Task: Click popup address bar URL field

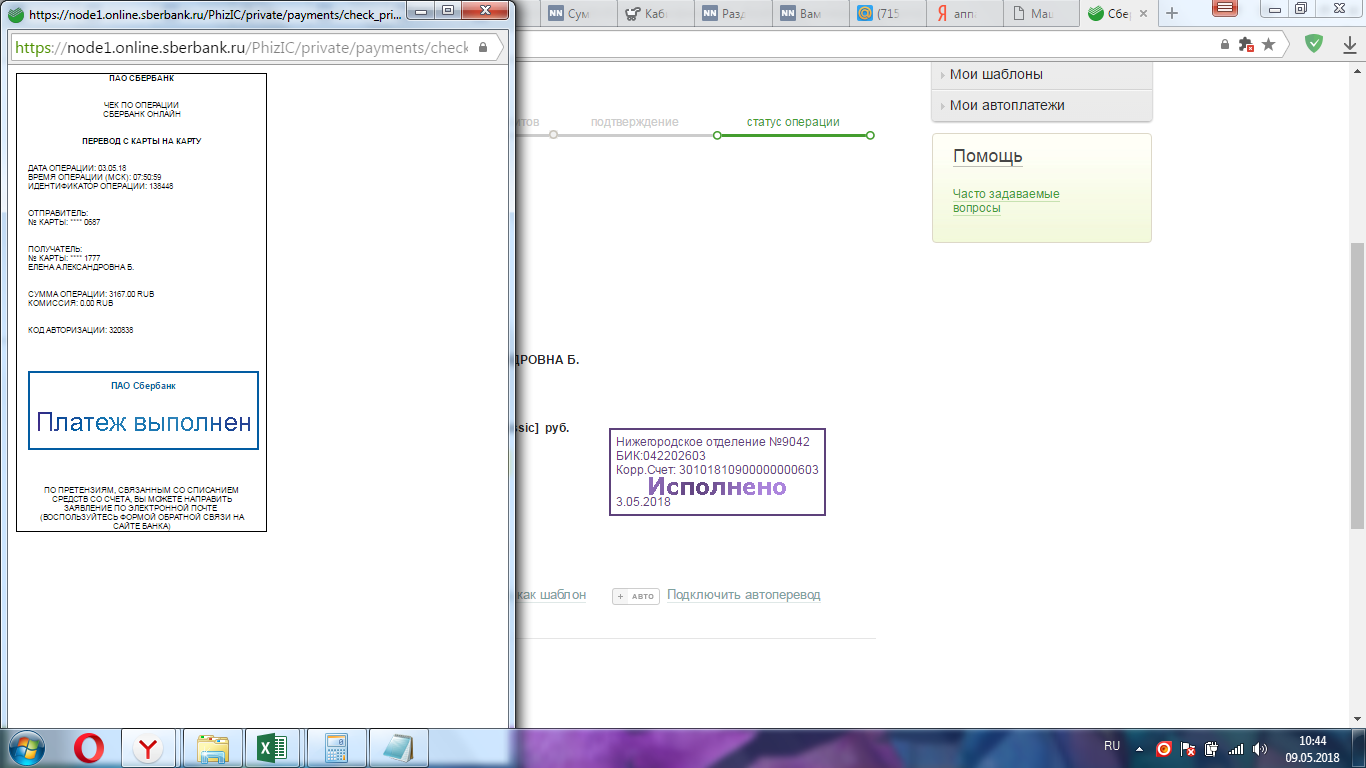Action: pyautogui.click(x=241, y=47)
